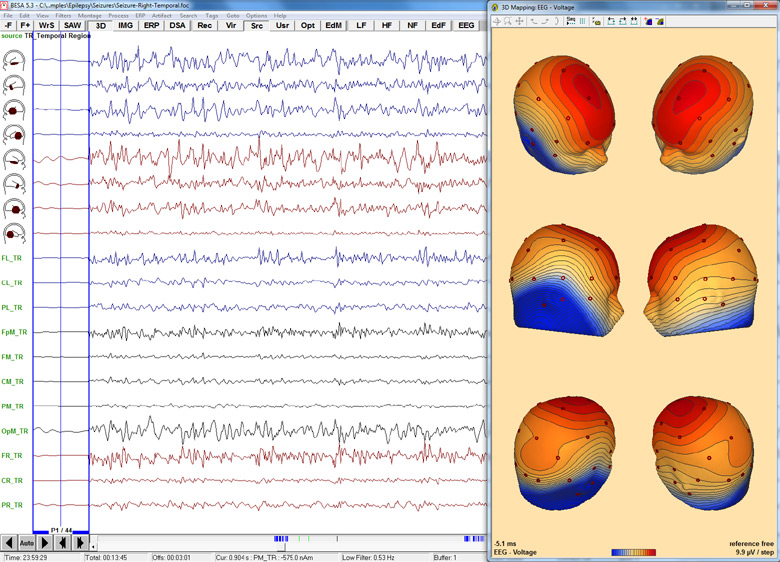Select the rotate view tool in 3D Mapping
Screen dimensions: 780x562
(x=497, y=20)
